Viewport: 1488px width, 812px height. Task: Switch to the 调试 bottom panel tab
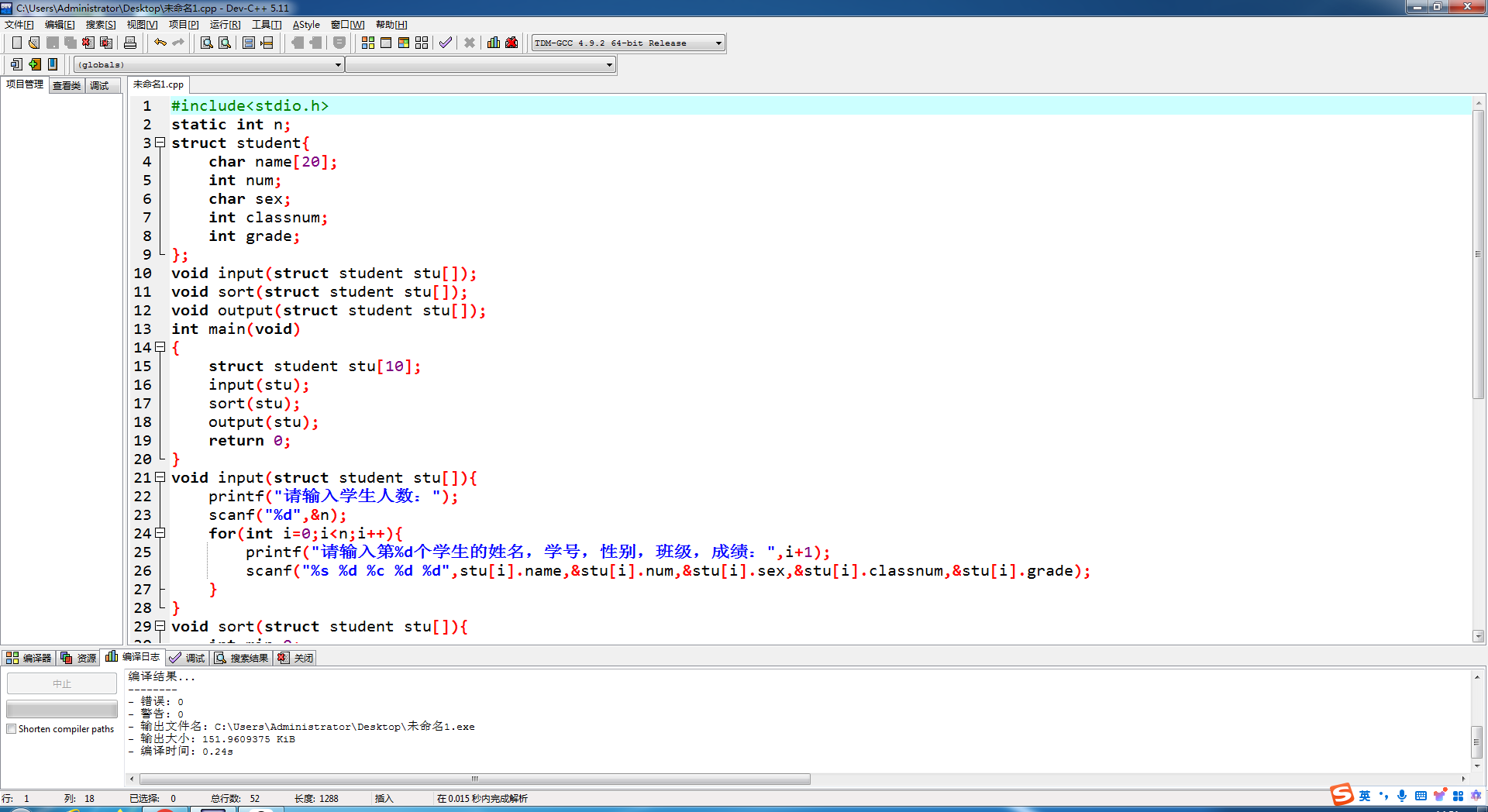187,658
